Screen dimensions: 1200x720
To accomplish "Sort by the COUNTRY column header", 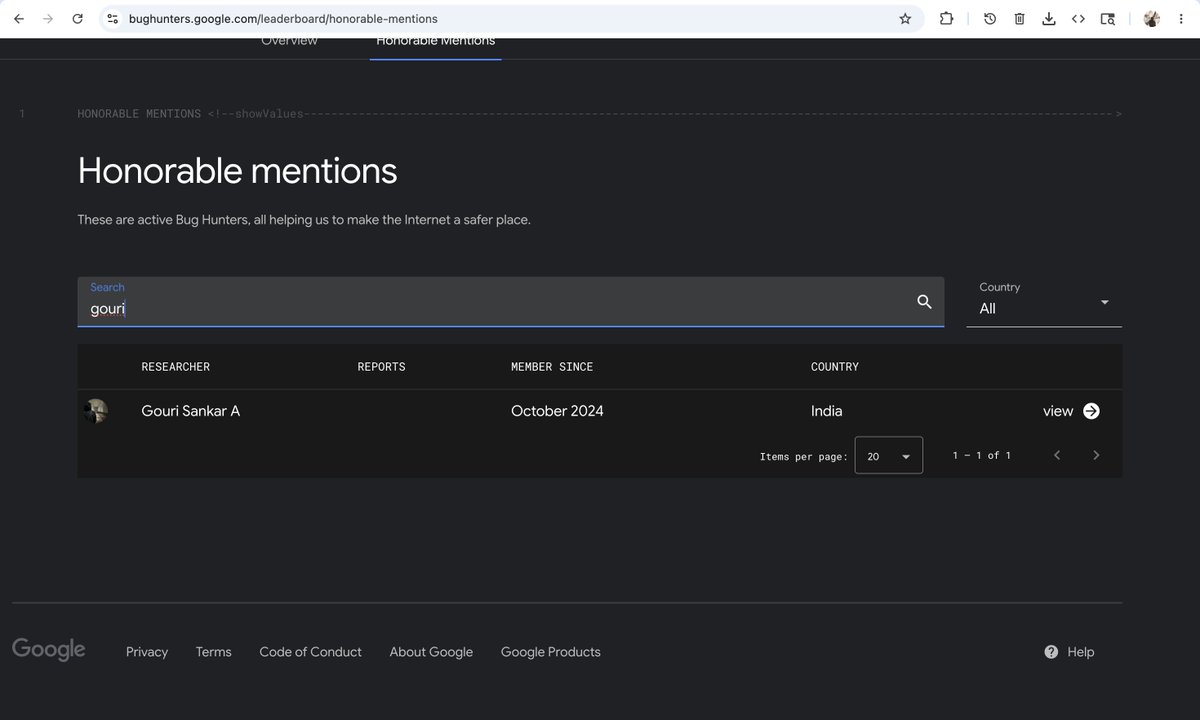I will 835,367.
